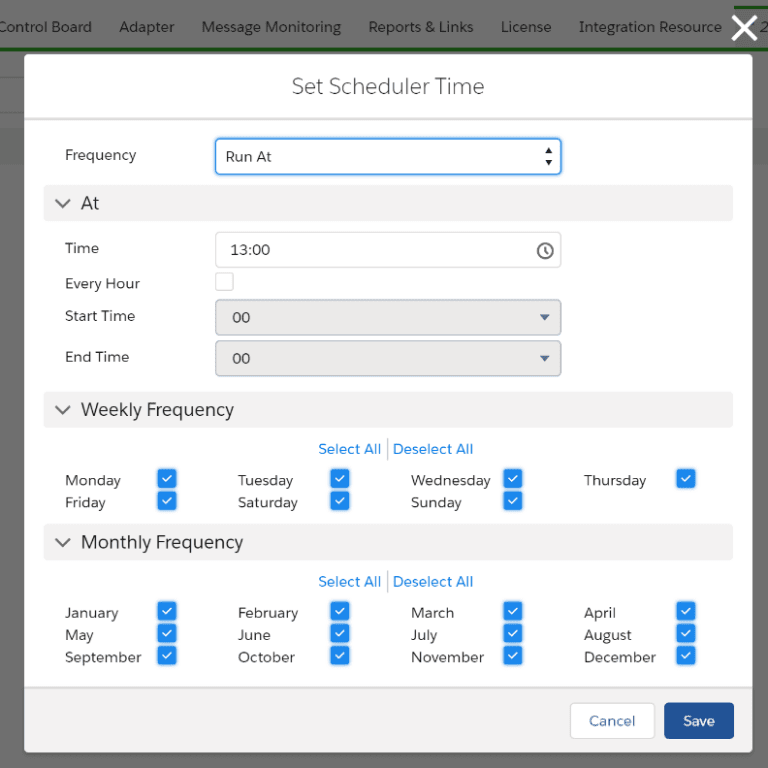
Task: Uncheck the December checkbox
Action: coord(685,656)
